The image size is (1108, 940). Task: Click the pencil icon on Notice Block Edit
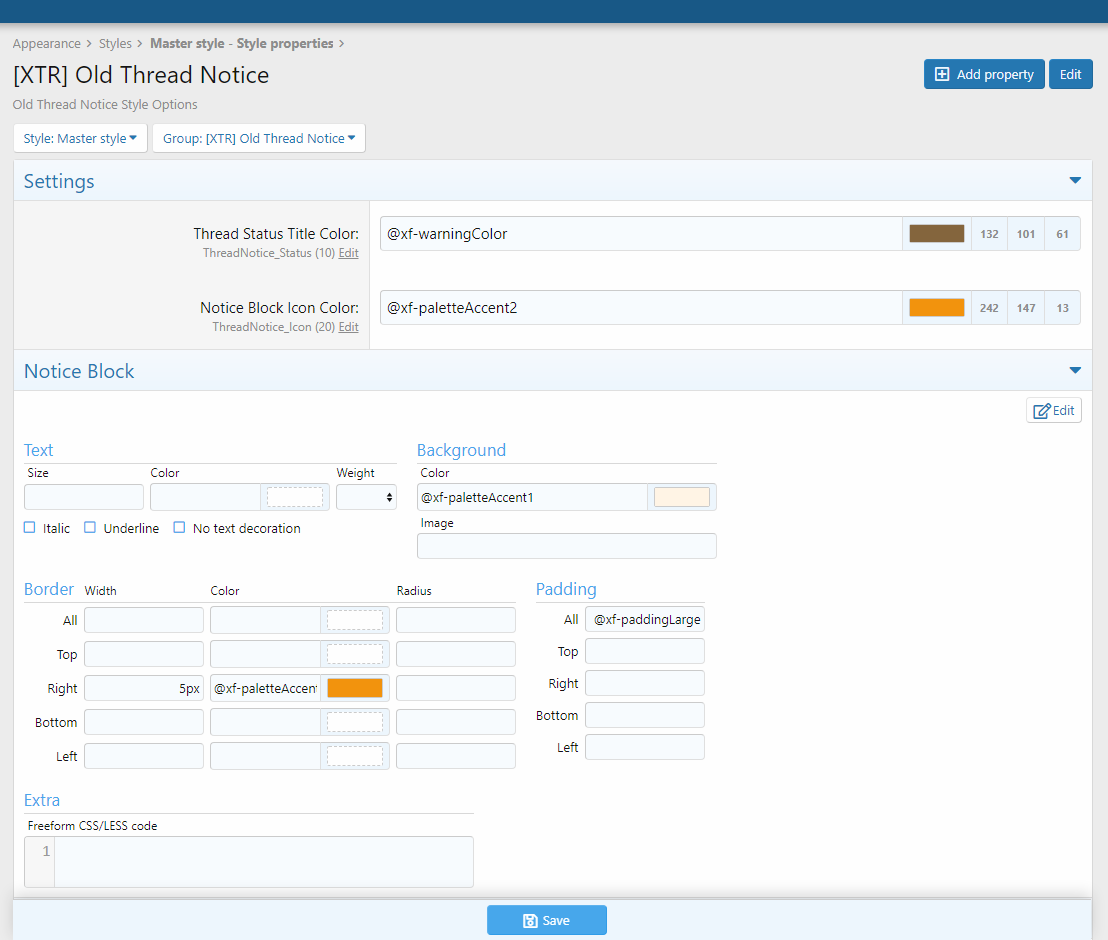[1042, 411]
